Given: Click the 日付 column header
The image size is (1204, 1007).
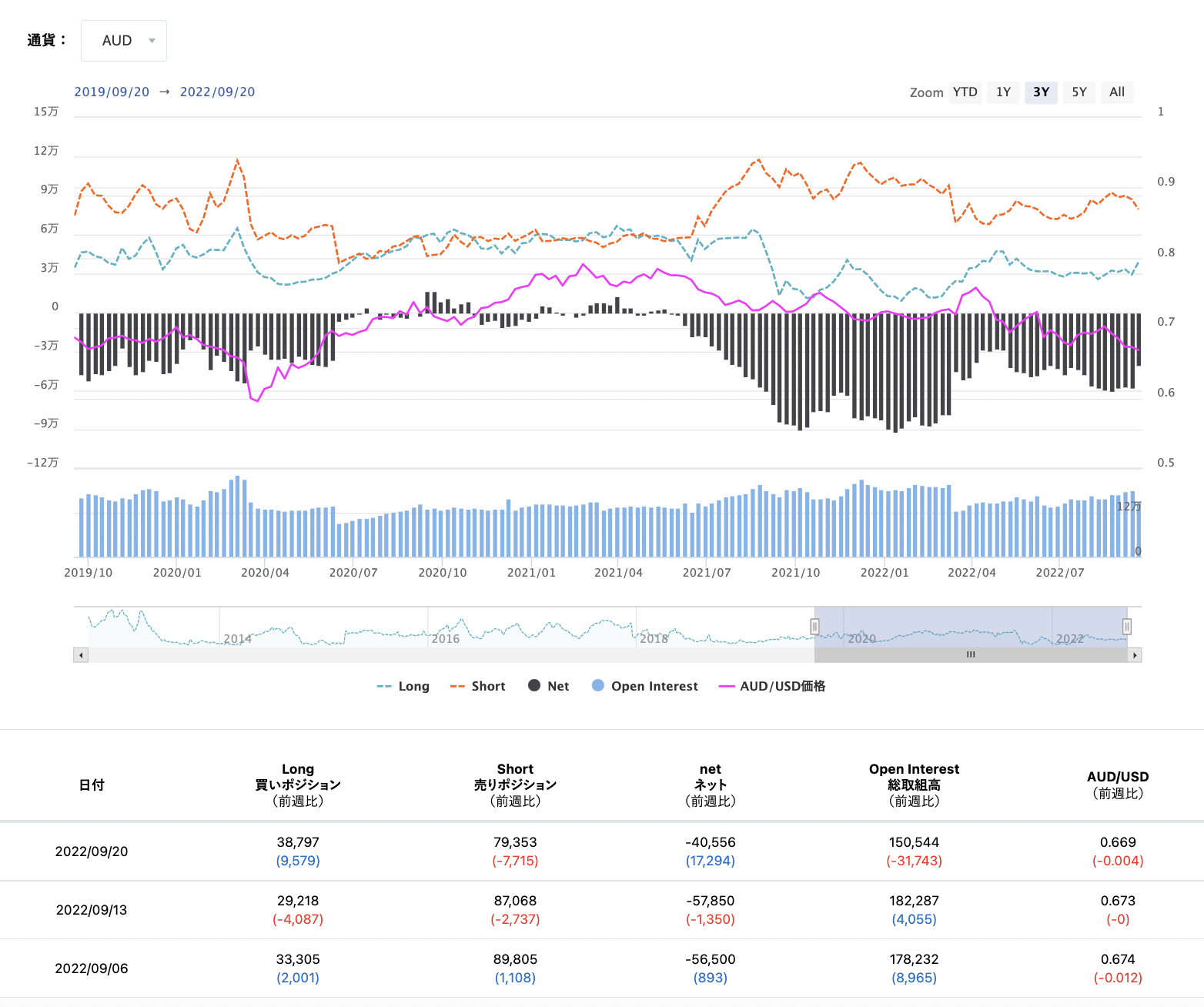Looking at the screenshot, I should [92, 785].
